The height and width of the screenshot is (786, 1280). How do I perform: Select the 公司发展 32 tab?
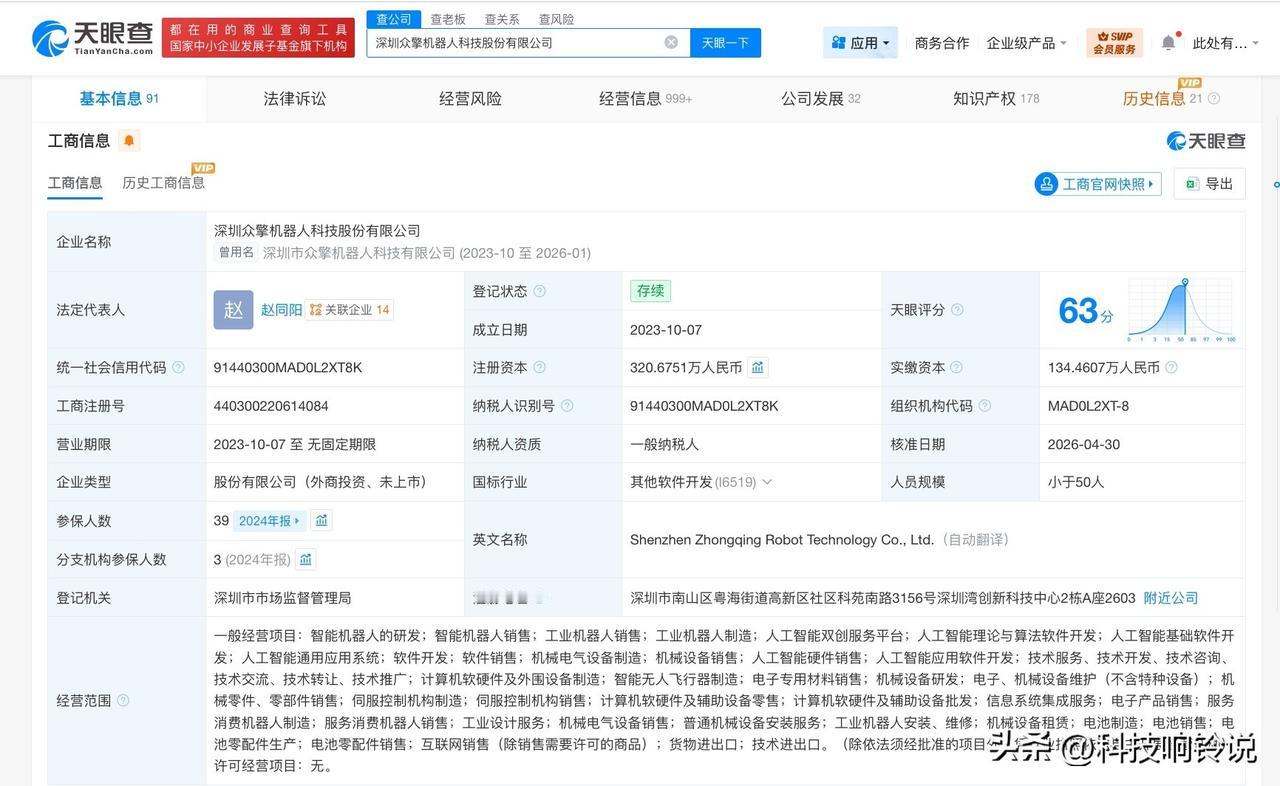pos(820,98)
